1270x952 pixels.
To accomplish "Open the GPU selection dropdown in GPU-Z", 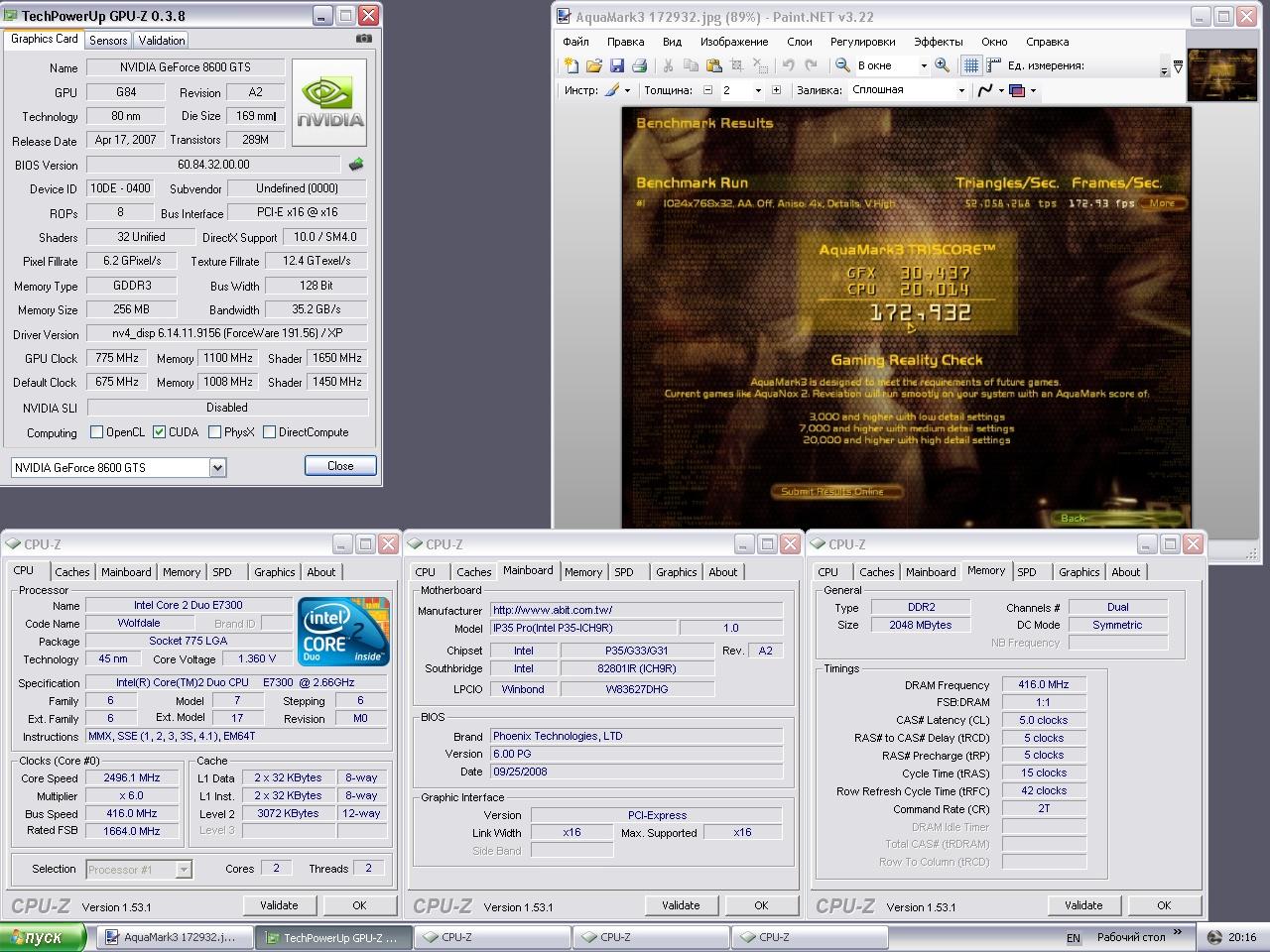I will 217,467.
